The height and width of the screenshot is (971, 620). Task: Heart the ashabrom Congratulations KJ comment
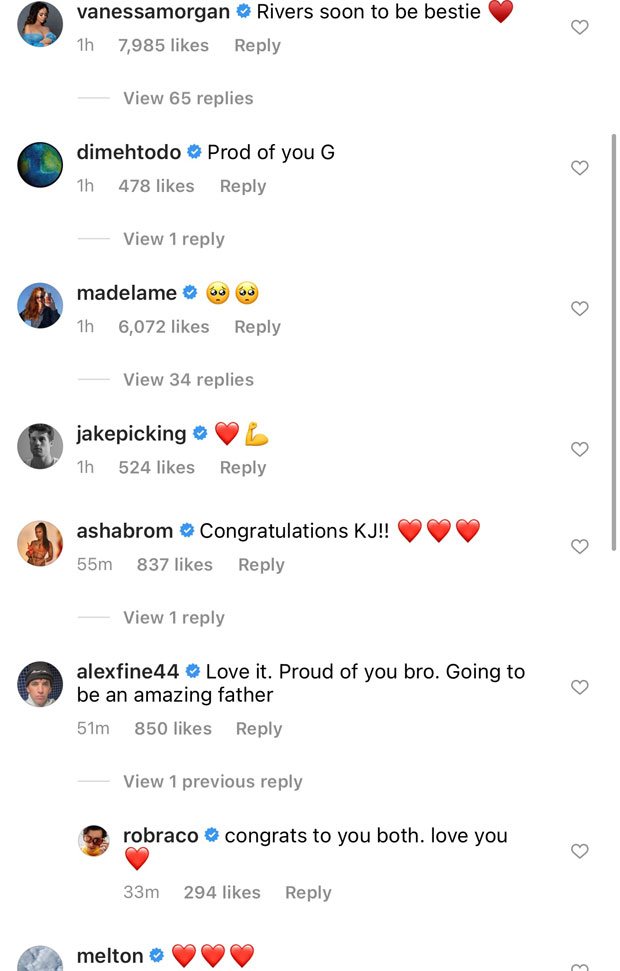pyautogui.click(x=579, y=547)
